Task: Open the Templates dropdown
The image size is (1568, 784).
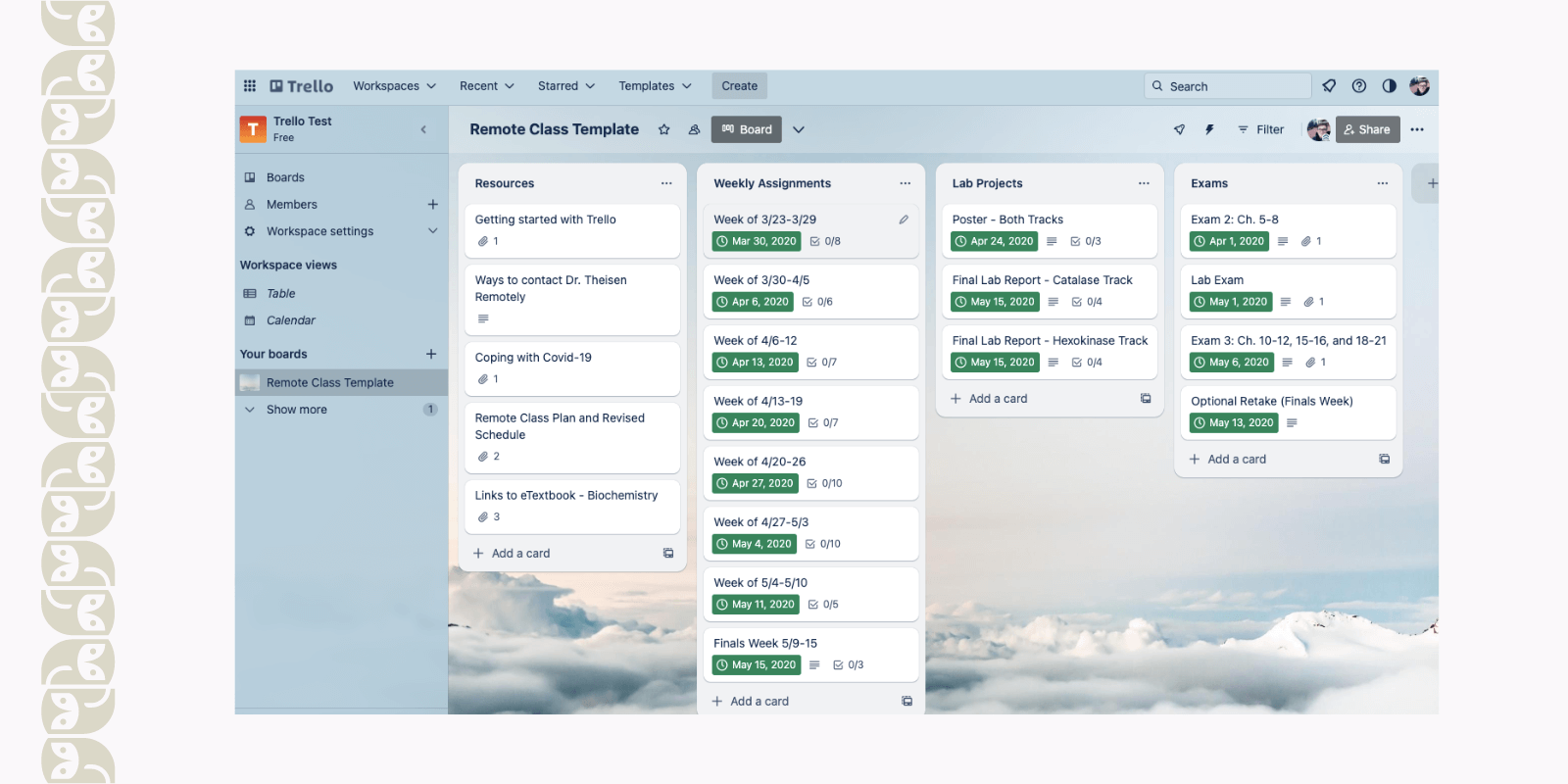Action: pyautogui.click(x=655, y=86)
